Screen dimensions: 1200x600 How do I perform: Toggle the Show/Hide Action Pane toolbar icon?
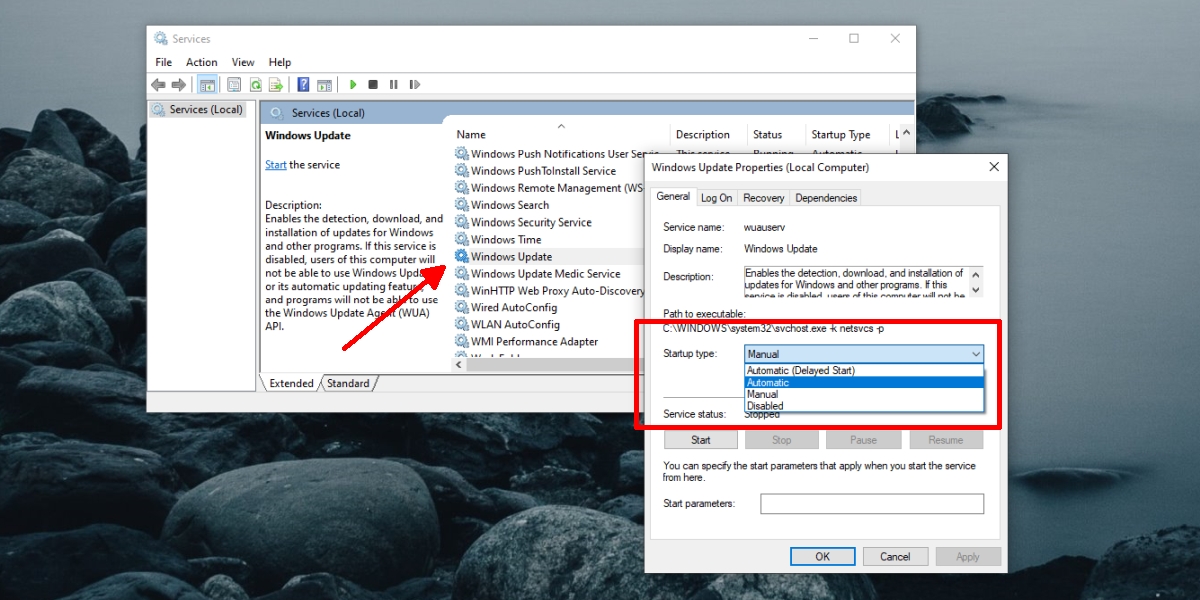[323, 85]
